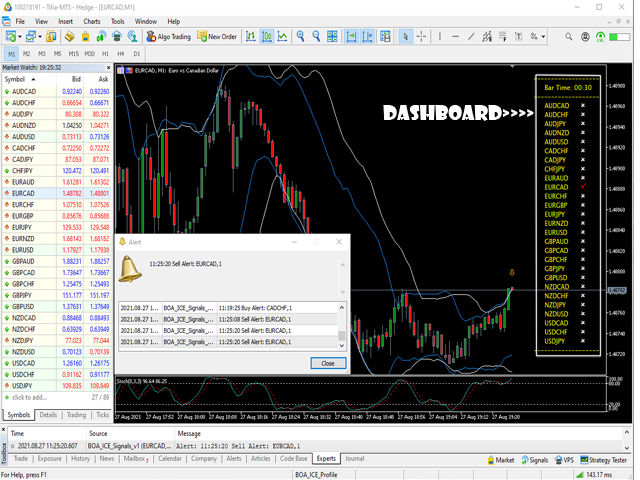This screenshot has width=640, height=480.
Task: Click the green LVL indicator icon
Action: tap(600, 37)
